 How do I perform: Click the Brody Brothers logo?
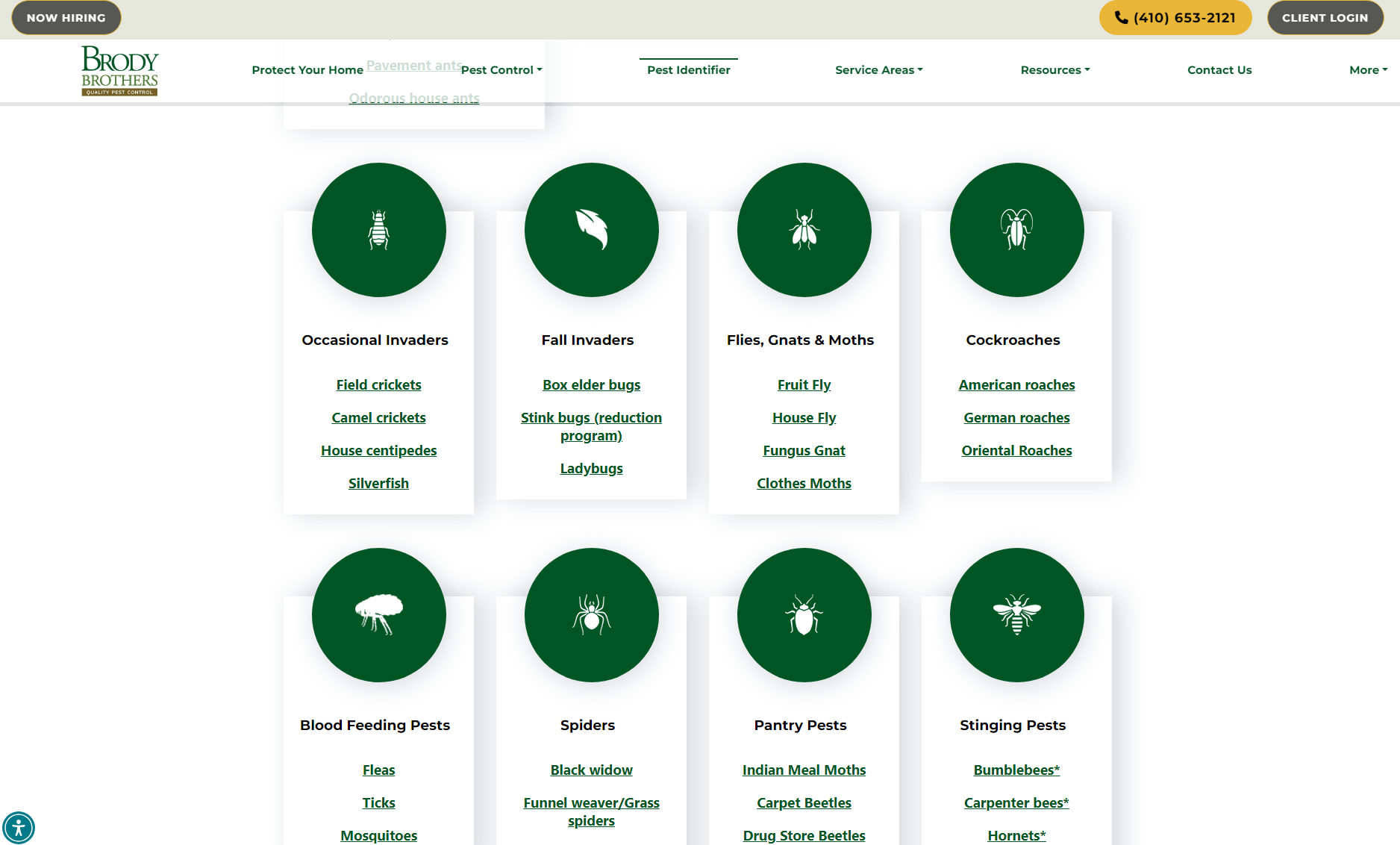[x=119, y=70]
